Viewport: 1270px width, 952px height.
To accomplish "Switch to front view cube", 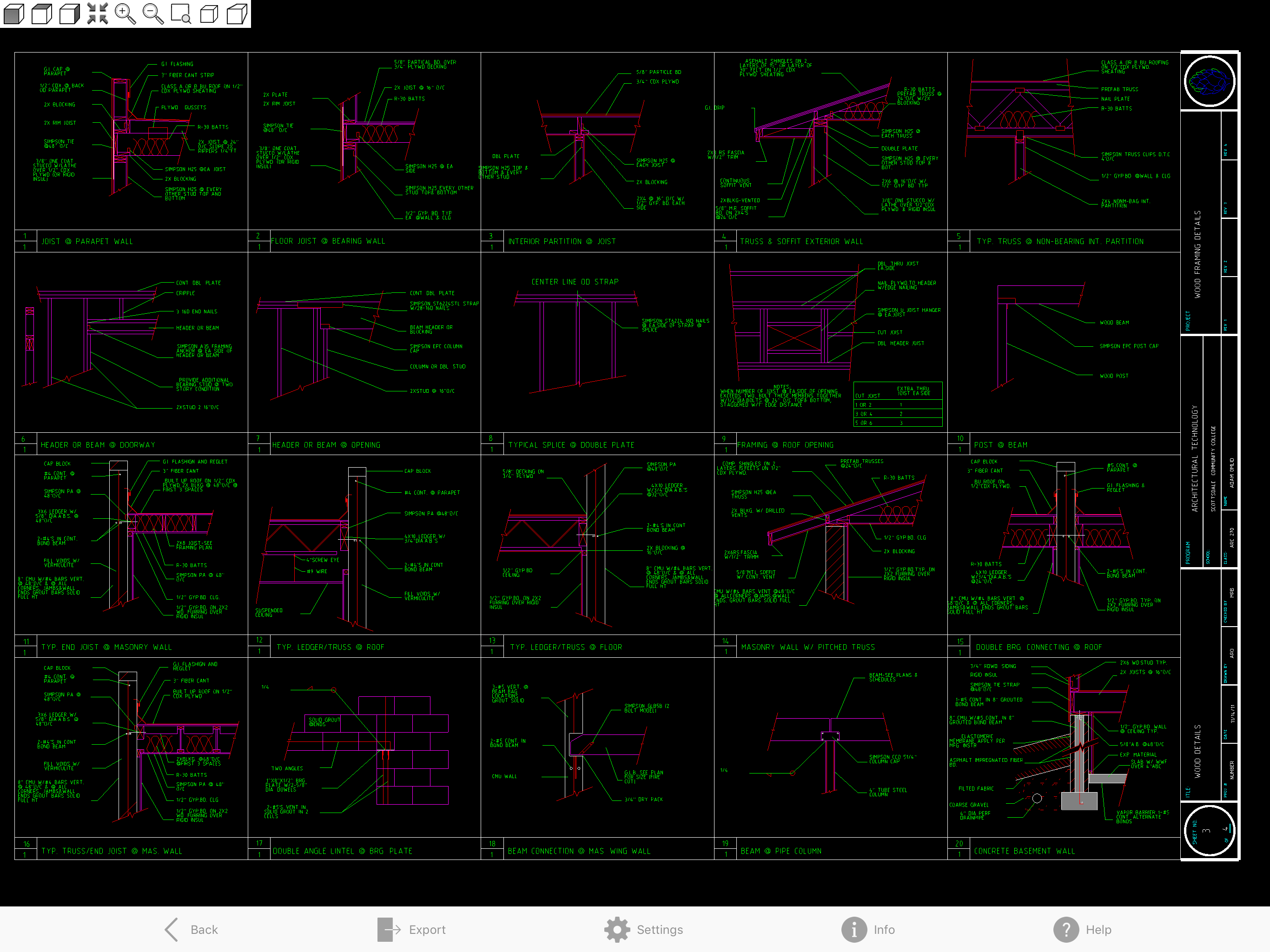I will (13, 13).
